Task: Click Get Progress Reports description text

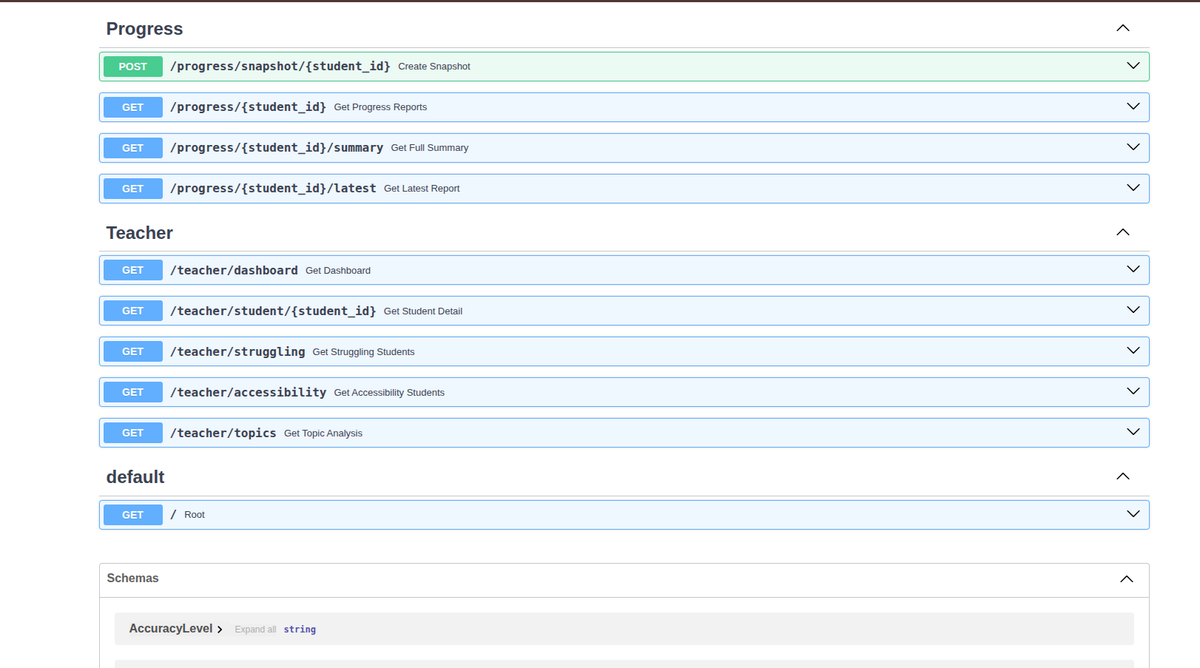Action: tap(380, 107)
